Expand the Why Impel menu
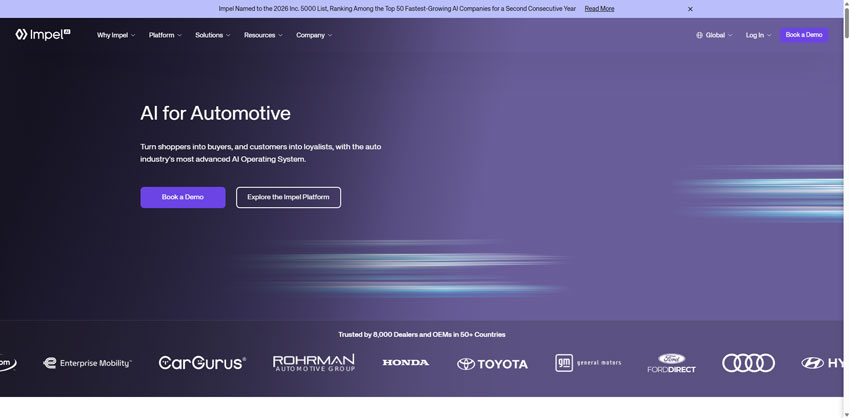The image size is (850, 418). click(116, 35)
